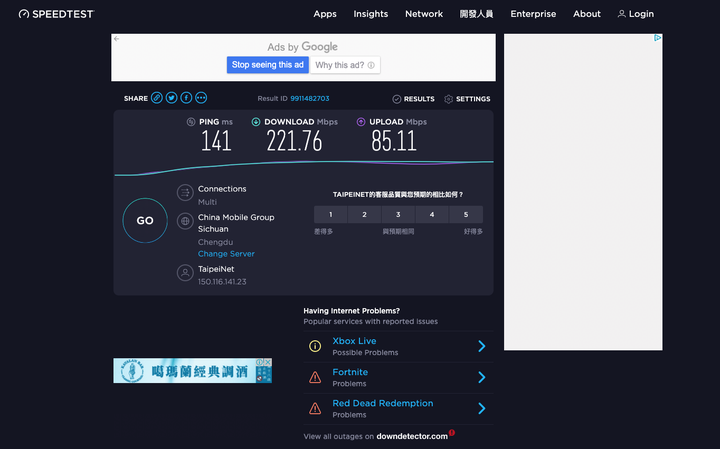Screen dimensions: 720x449
Task: Close the whisky banner ad
Action: [x=268, y=362]
